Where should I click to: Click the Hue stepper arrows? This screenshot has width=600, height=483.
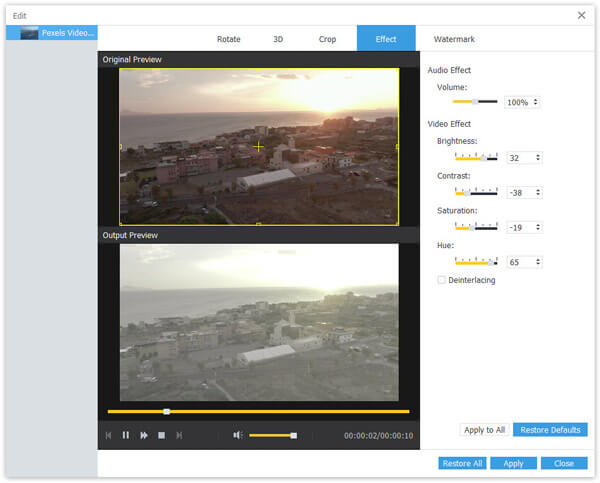point(538,262)
